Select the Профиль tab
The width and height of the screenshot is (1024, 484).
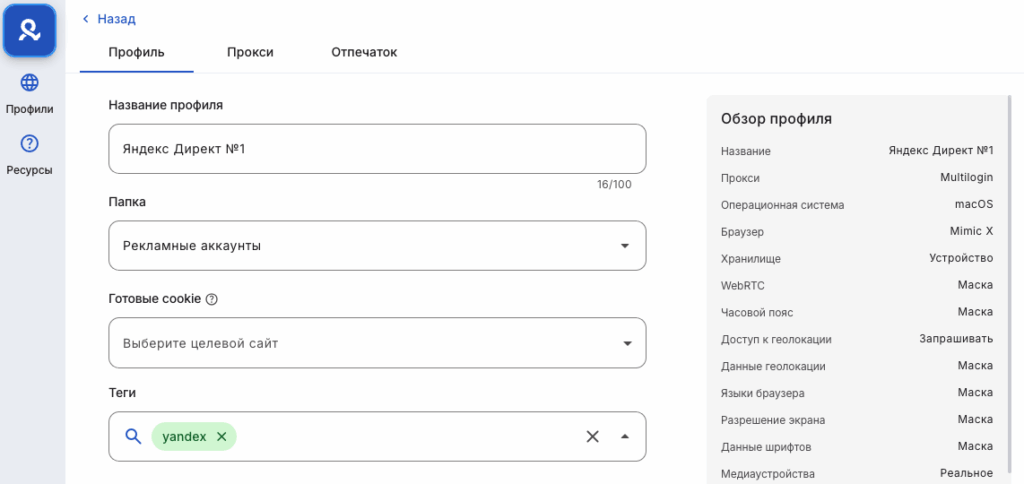pos(136,52)
